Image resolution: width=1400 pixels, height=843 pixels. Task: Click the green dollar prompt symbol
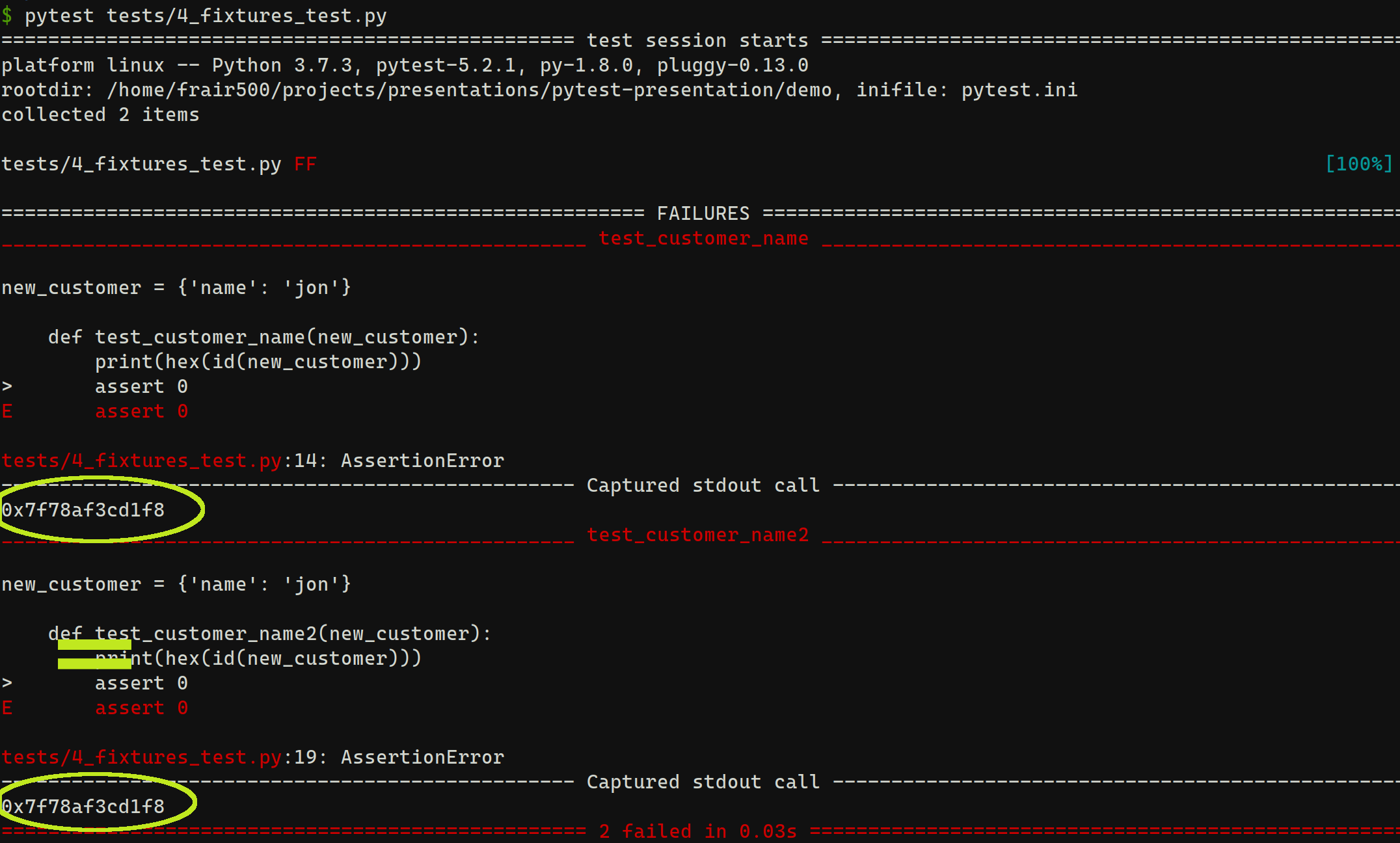pos(7,16)
